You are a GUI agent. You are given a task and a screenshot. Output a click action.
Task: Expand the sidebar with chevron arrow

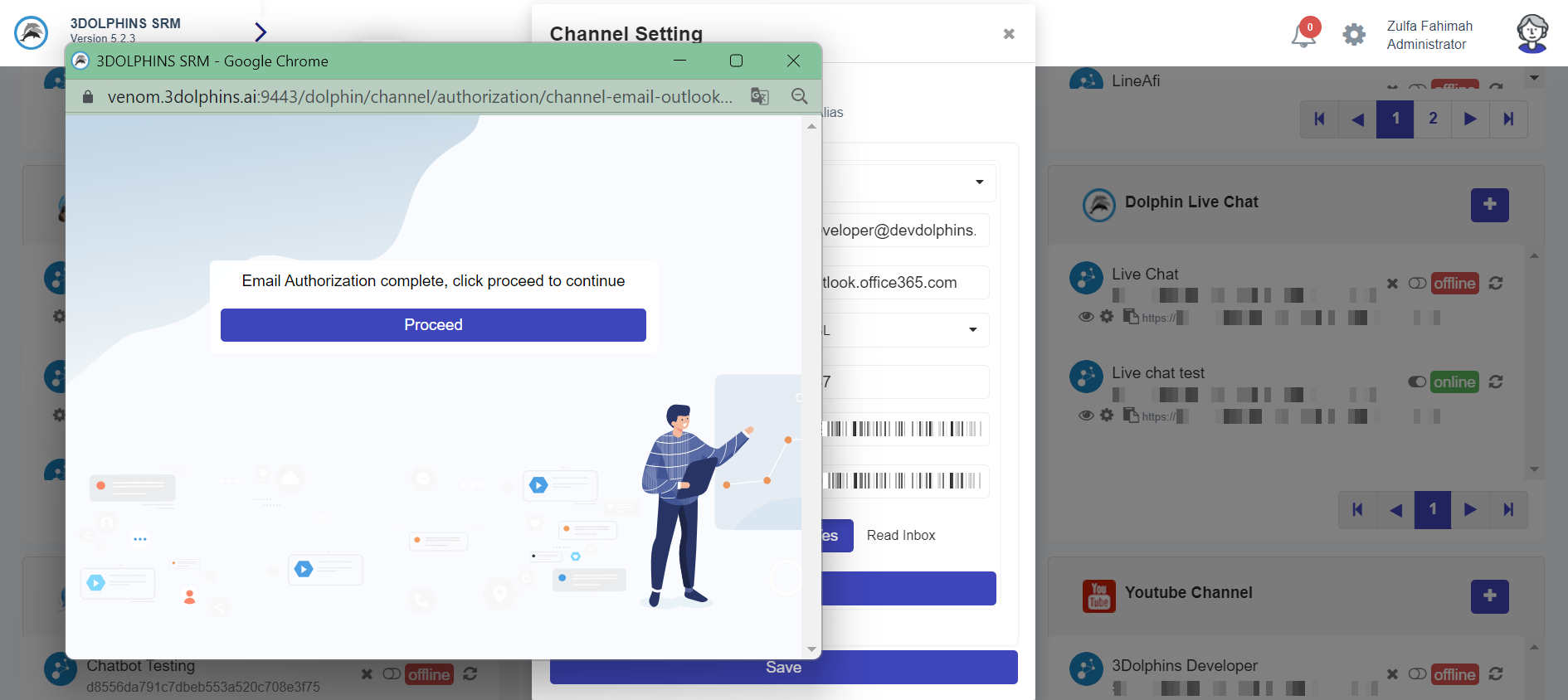(x=261, y=32)
